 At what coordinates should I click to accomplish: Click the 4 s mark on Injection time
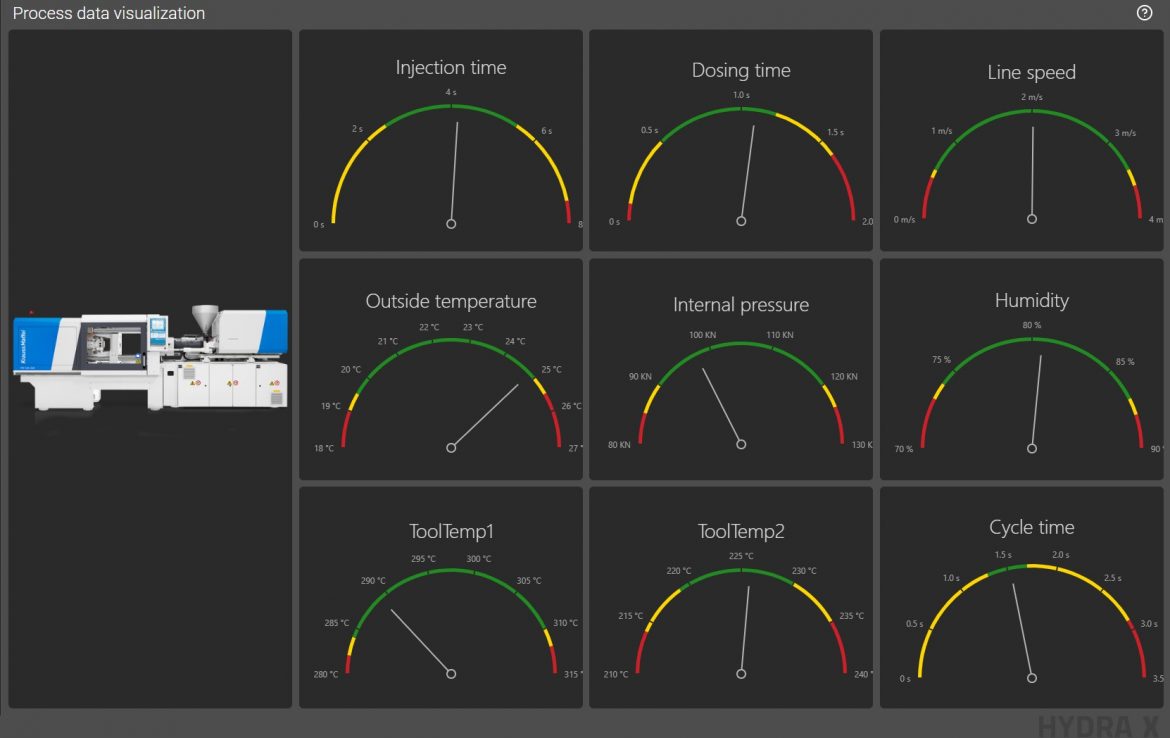coord(451,92)
